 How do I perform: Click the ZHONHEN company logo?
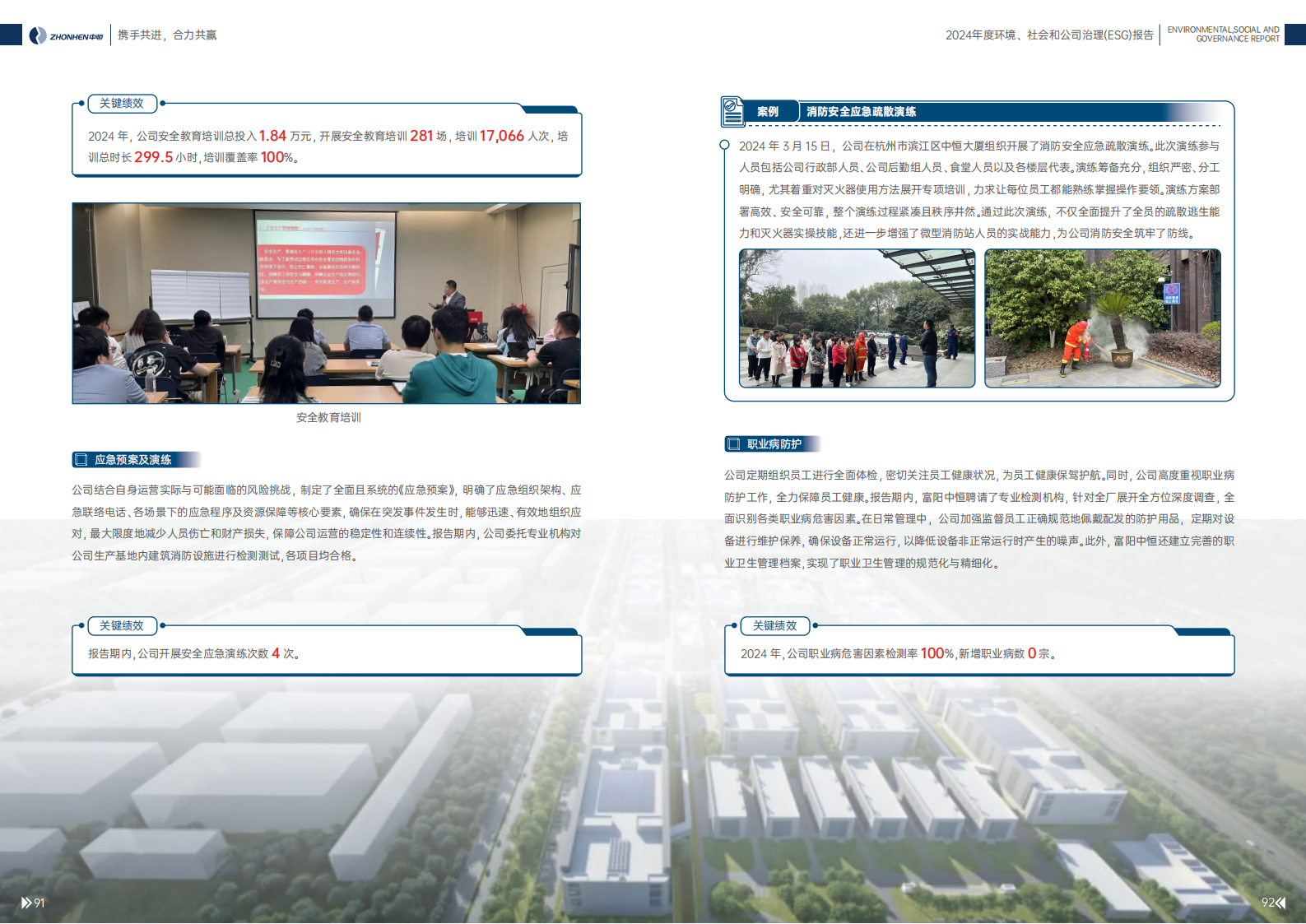[x=66, y=35]
